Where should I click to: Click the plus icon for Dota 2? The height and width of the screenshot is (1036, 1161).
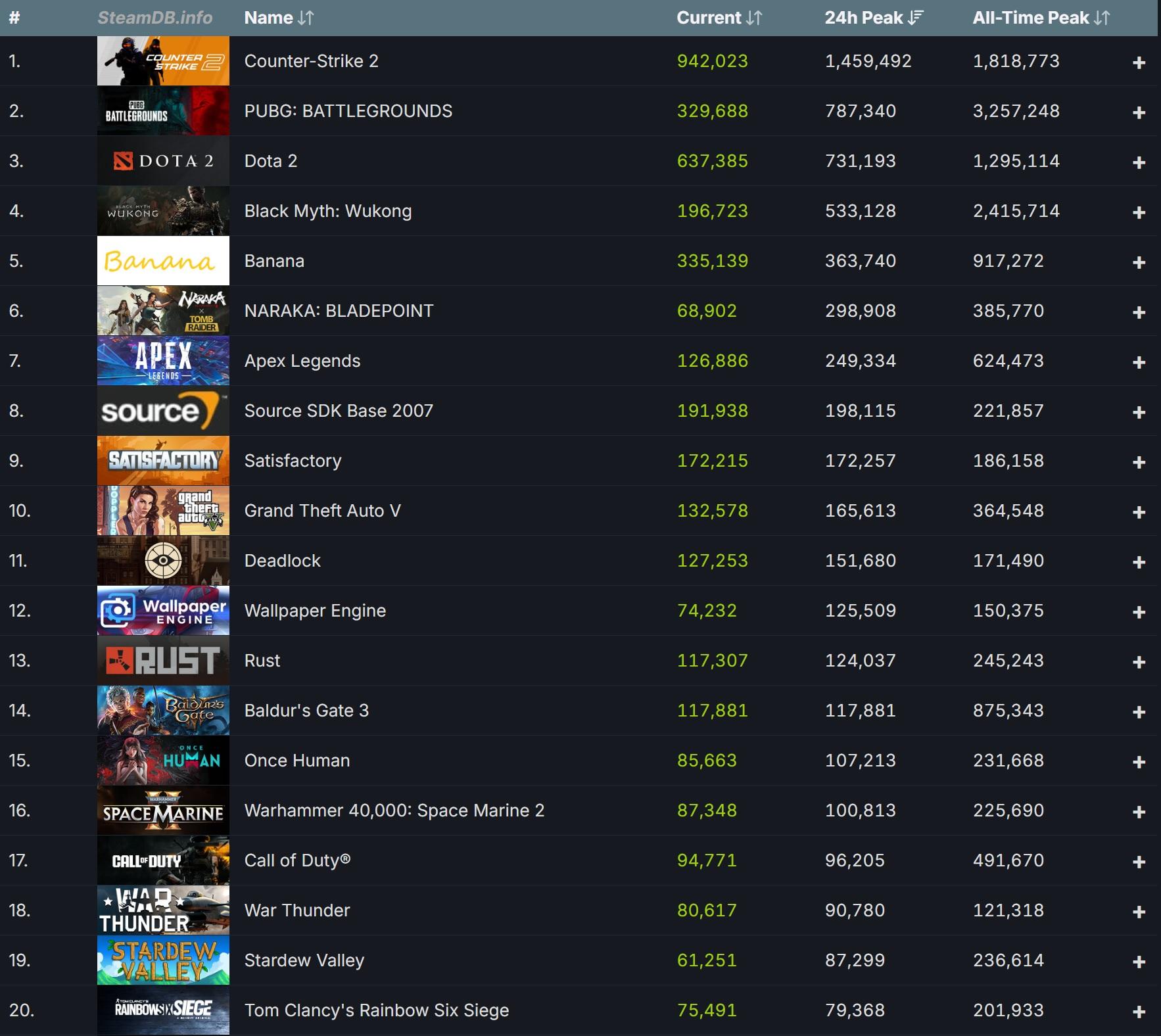pyautogui.click(x=1139, y=162)
